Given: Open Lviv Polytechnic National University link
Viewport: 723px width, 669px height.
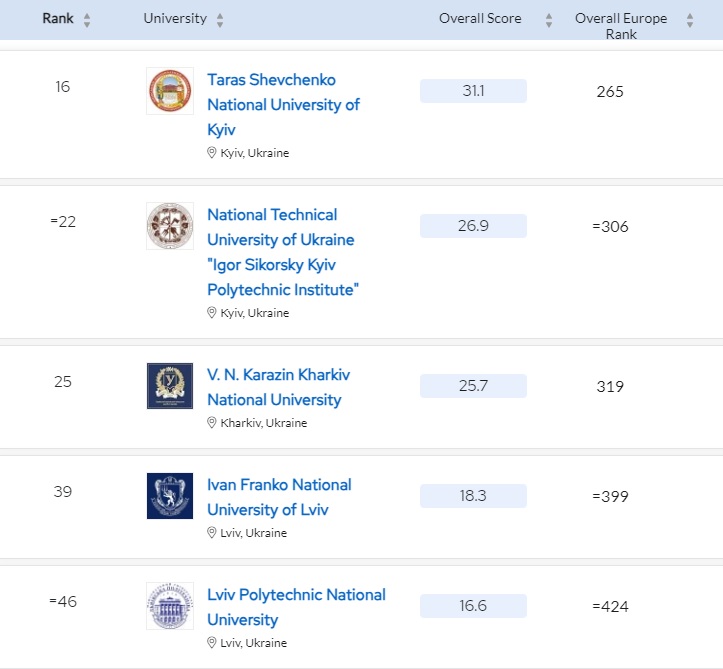Looking at the screenshot, I should click(296, 606).
